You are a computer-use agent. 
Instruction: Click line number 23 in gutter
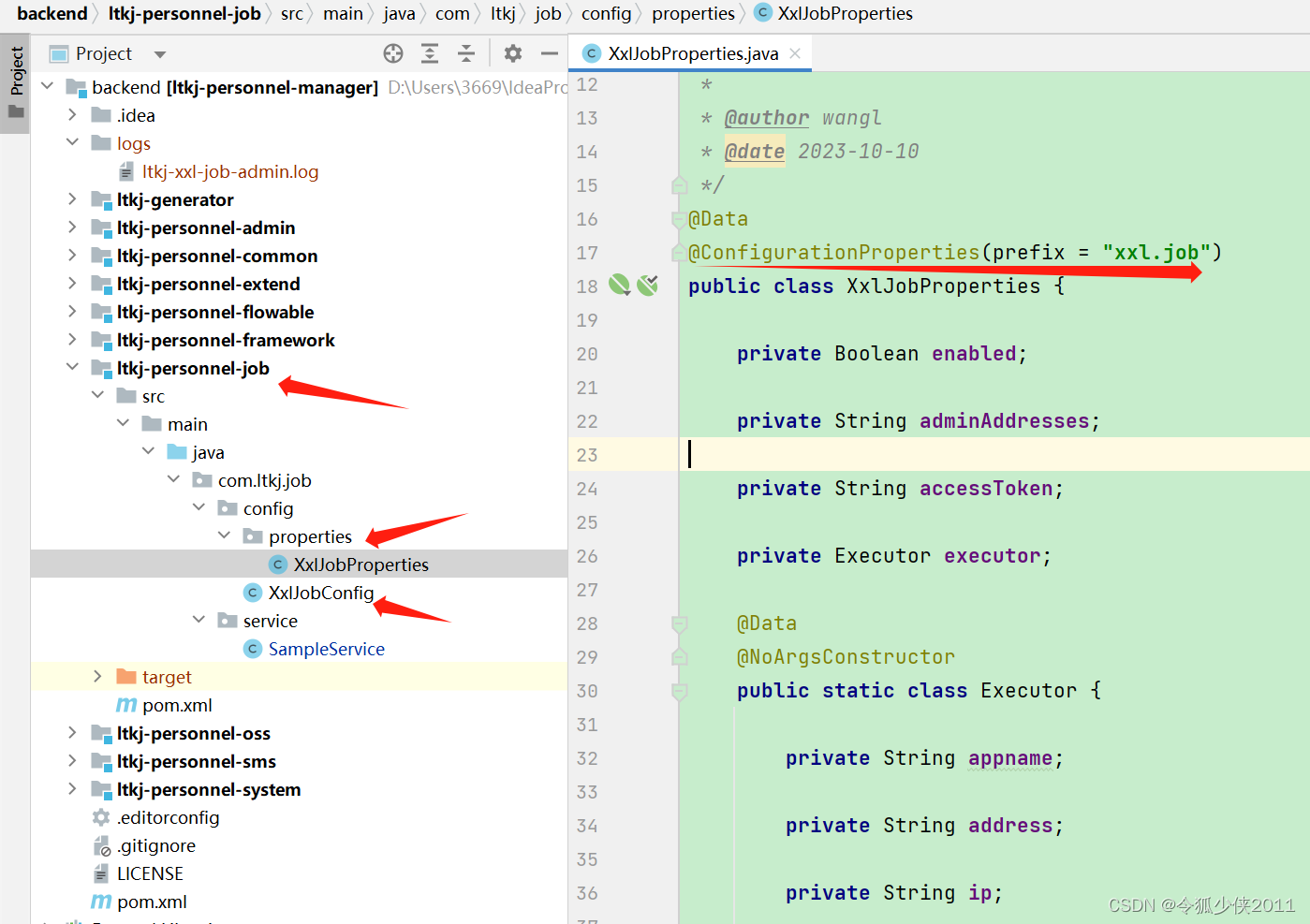587,455
